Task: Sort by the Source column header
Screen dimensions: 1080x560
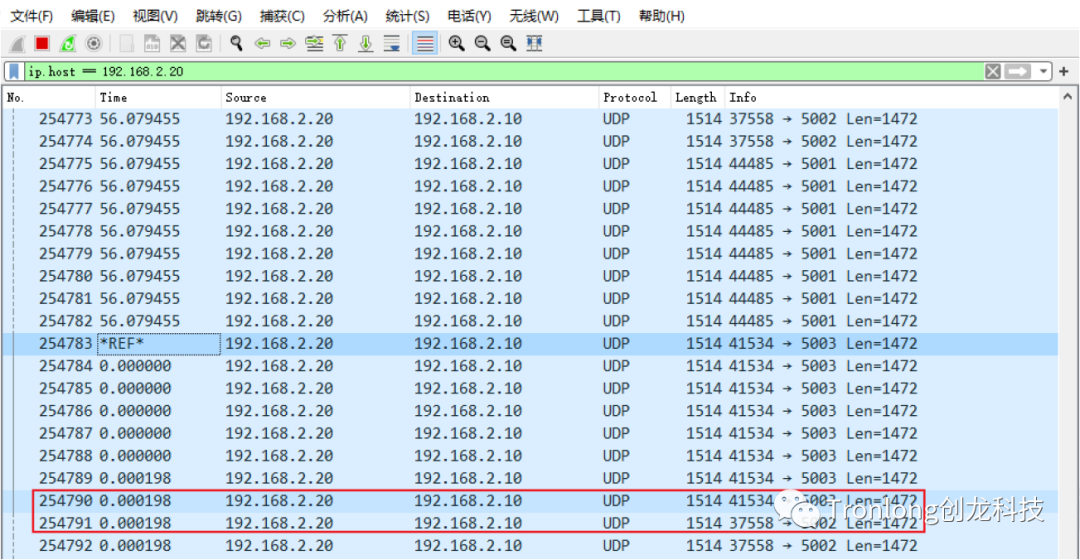Action: point(315,98)
